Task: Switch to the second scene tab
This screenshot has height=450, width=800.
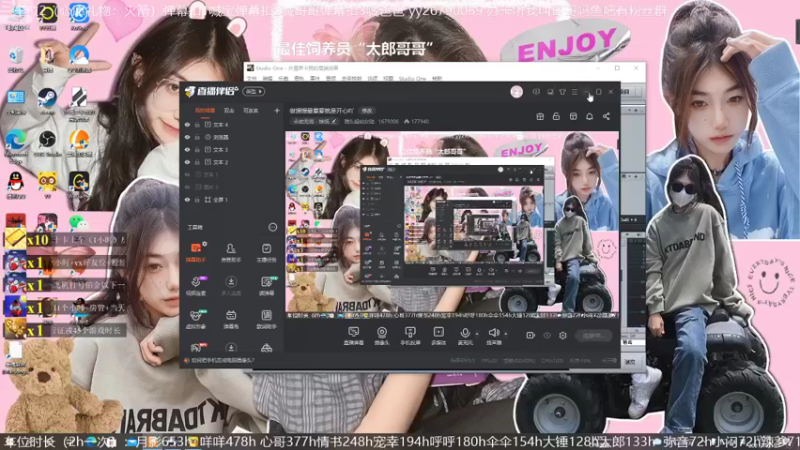Action: click(x=229, y=110)
